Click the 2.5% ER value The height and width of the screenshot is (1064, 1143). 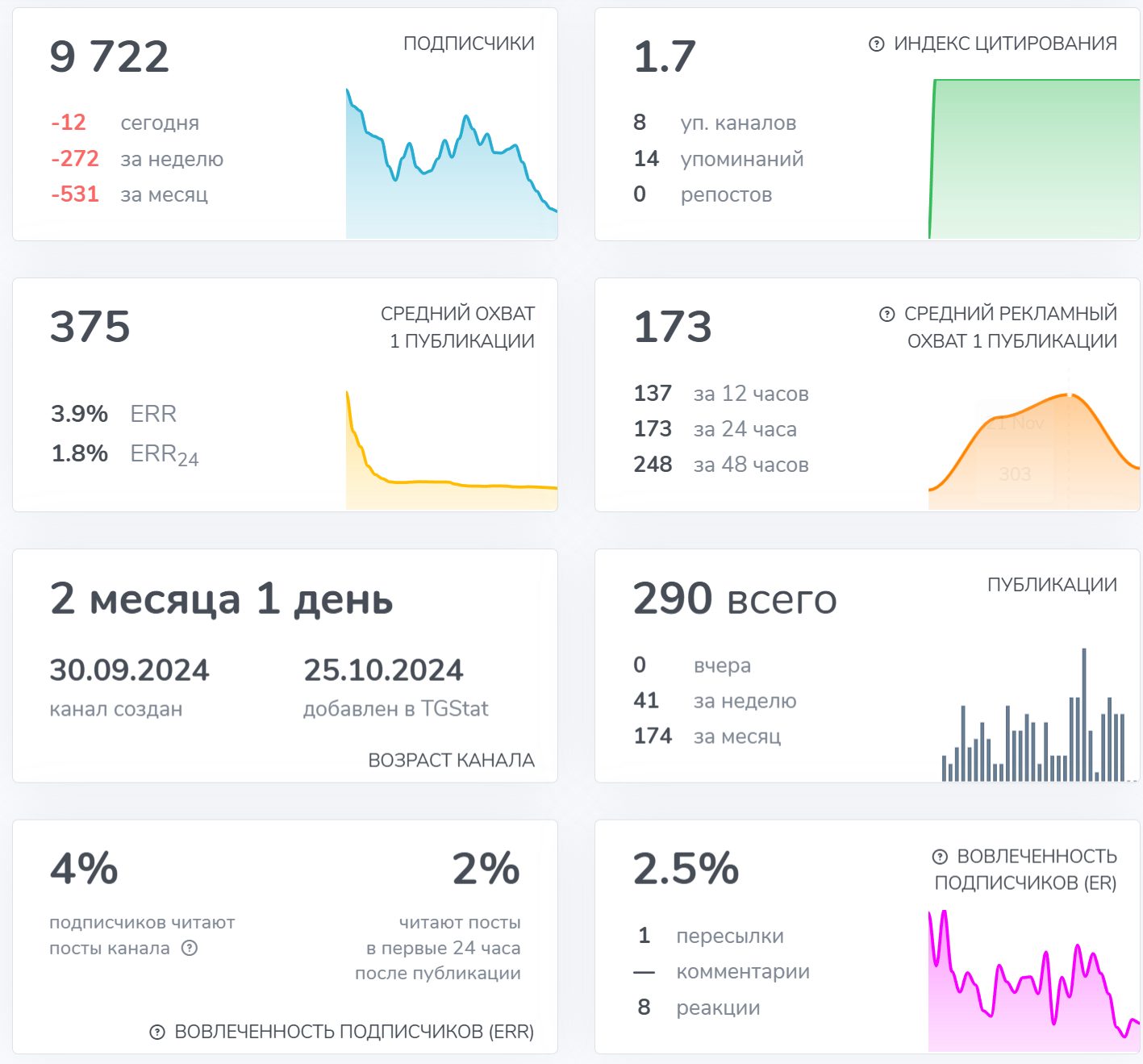point(686,870)
